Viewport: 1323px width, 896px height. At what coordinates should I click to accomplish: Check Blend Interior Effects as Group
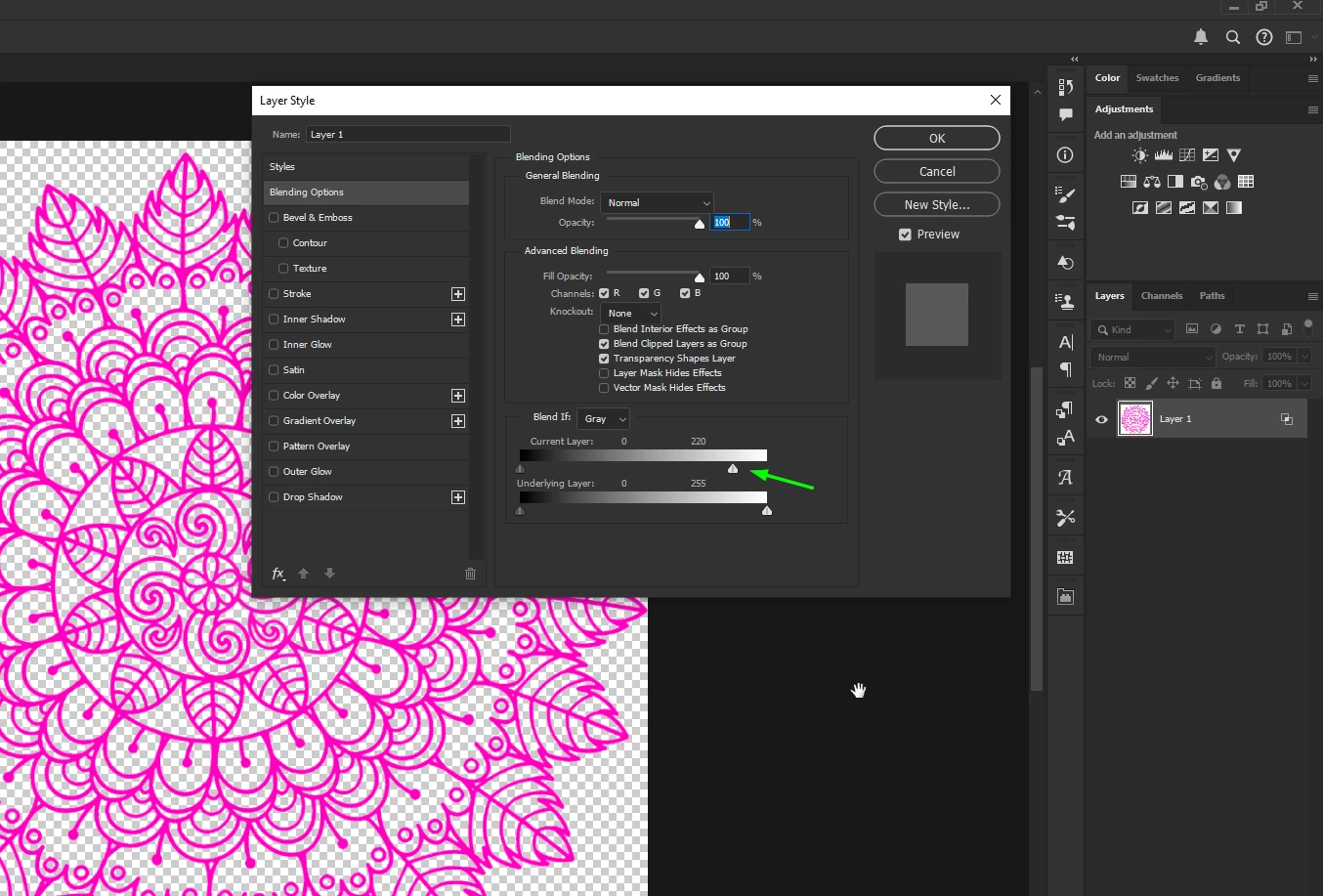coord(604,329)
